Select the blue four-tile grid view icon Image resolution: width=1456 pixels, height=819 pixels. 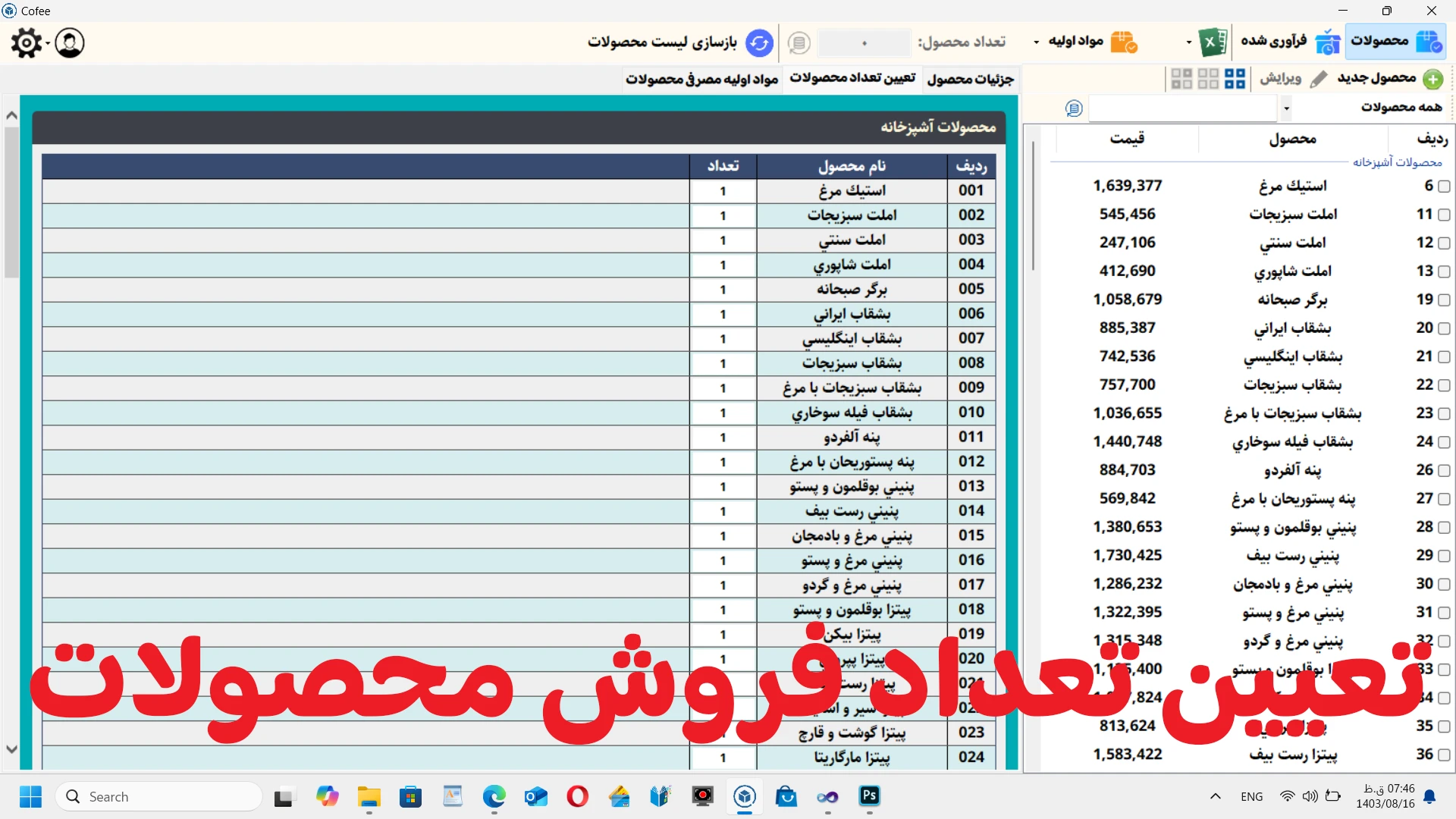tap(1235, 79)
